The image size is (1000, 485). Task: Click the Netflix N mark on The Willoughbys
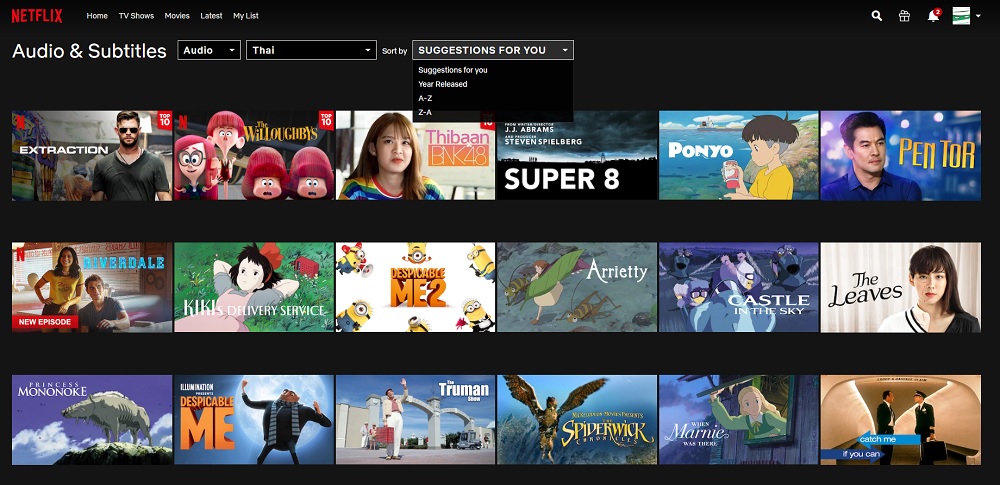click(x=182, y=121)
